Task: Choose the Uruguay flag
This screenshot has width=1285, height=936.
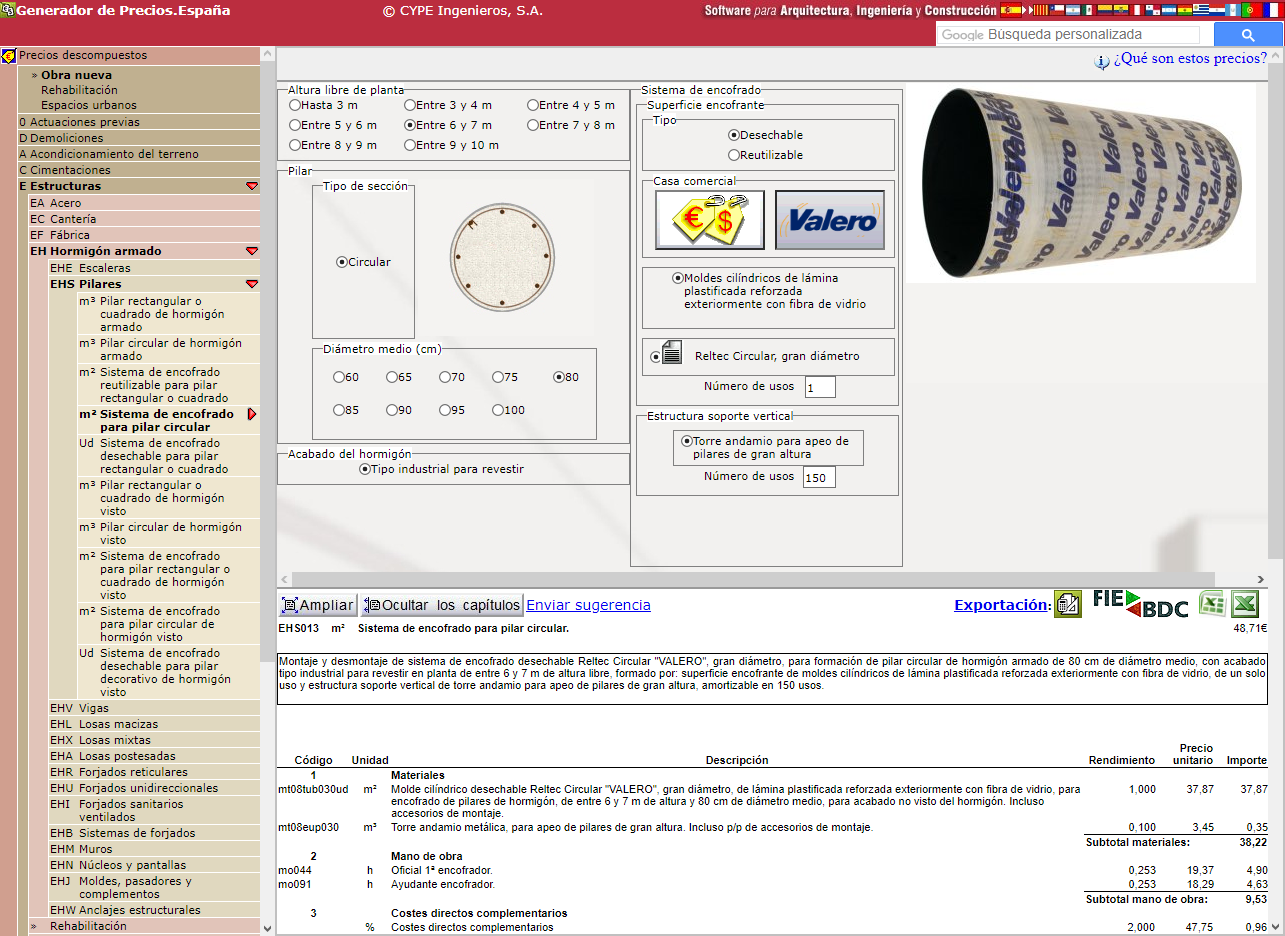Action: click(1201, 10)
